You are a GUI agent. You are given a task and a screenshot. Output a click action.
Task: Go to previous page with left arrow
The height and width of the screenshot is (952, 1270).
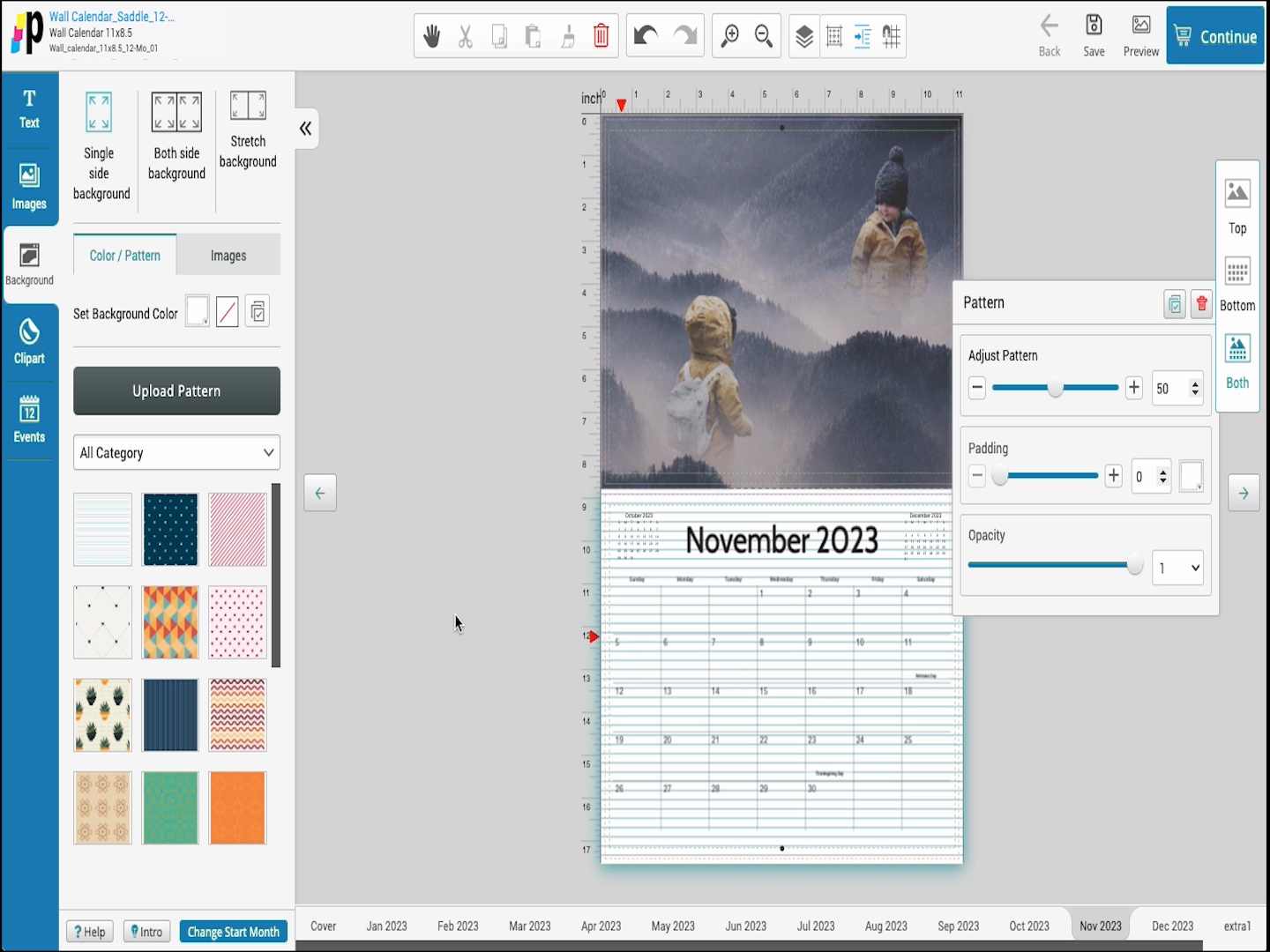tap(320, 493)
